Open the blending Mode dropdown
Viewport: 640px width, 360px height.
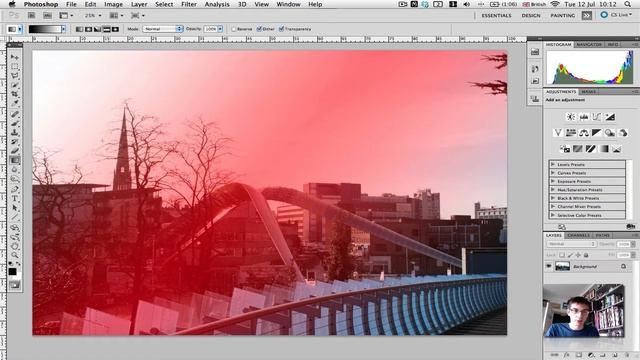163,29
